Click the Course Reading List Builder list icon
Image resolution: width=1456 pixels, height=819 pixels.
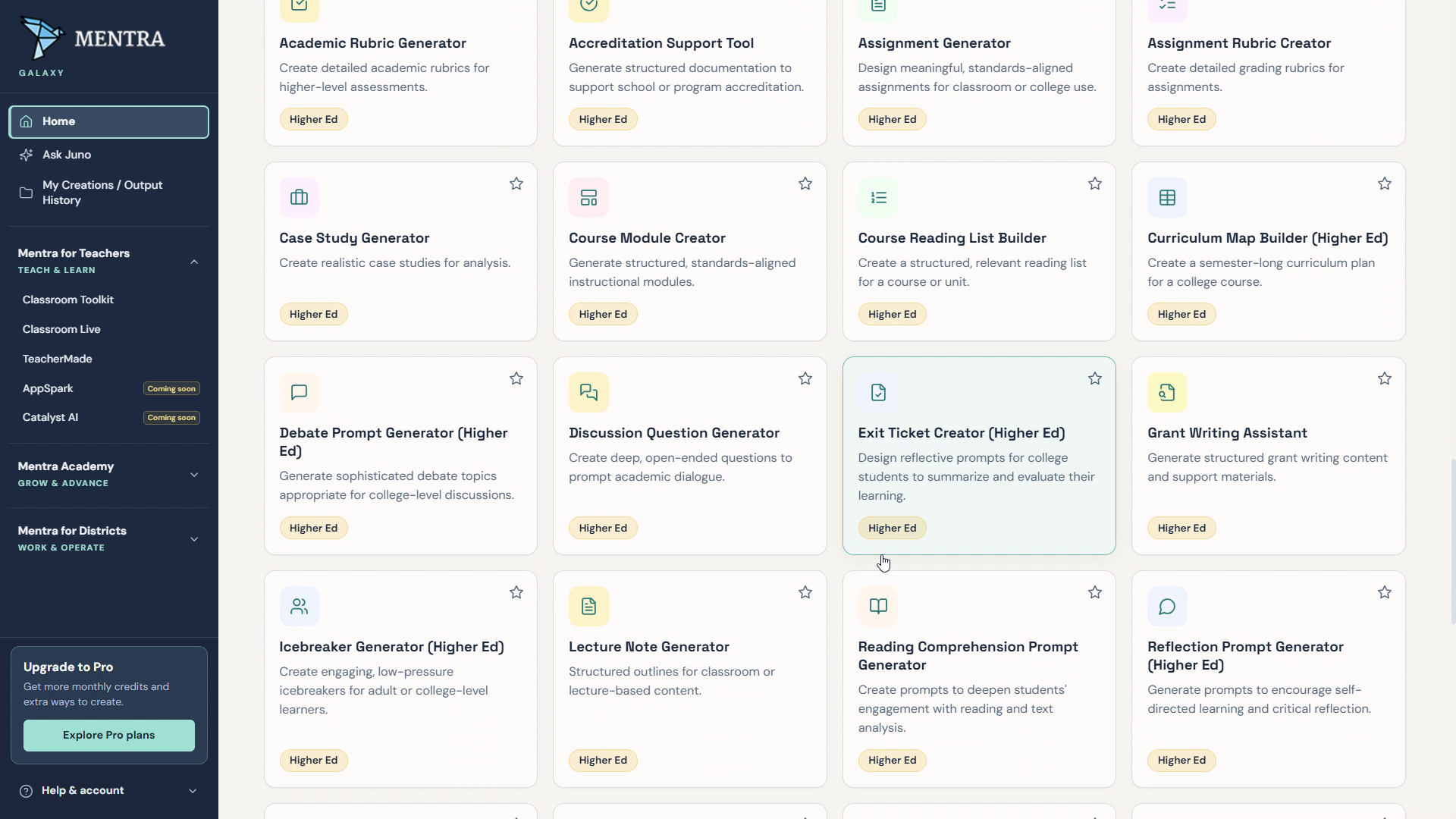point(878,197)
